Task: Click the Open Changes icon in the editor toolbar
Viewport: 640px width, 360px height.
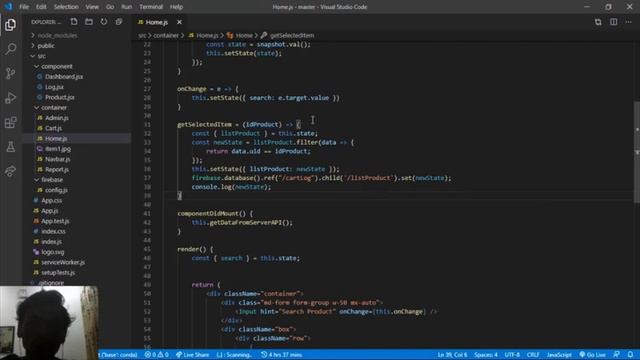Action: click(598, 22)
